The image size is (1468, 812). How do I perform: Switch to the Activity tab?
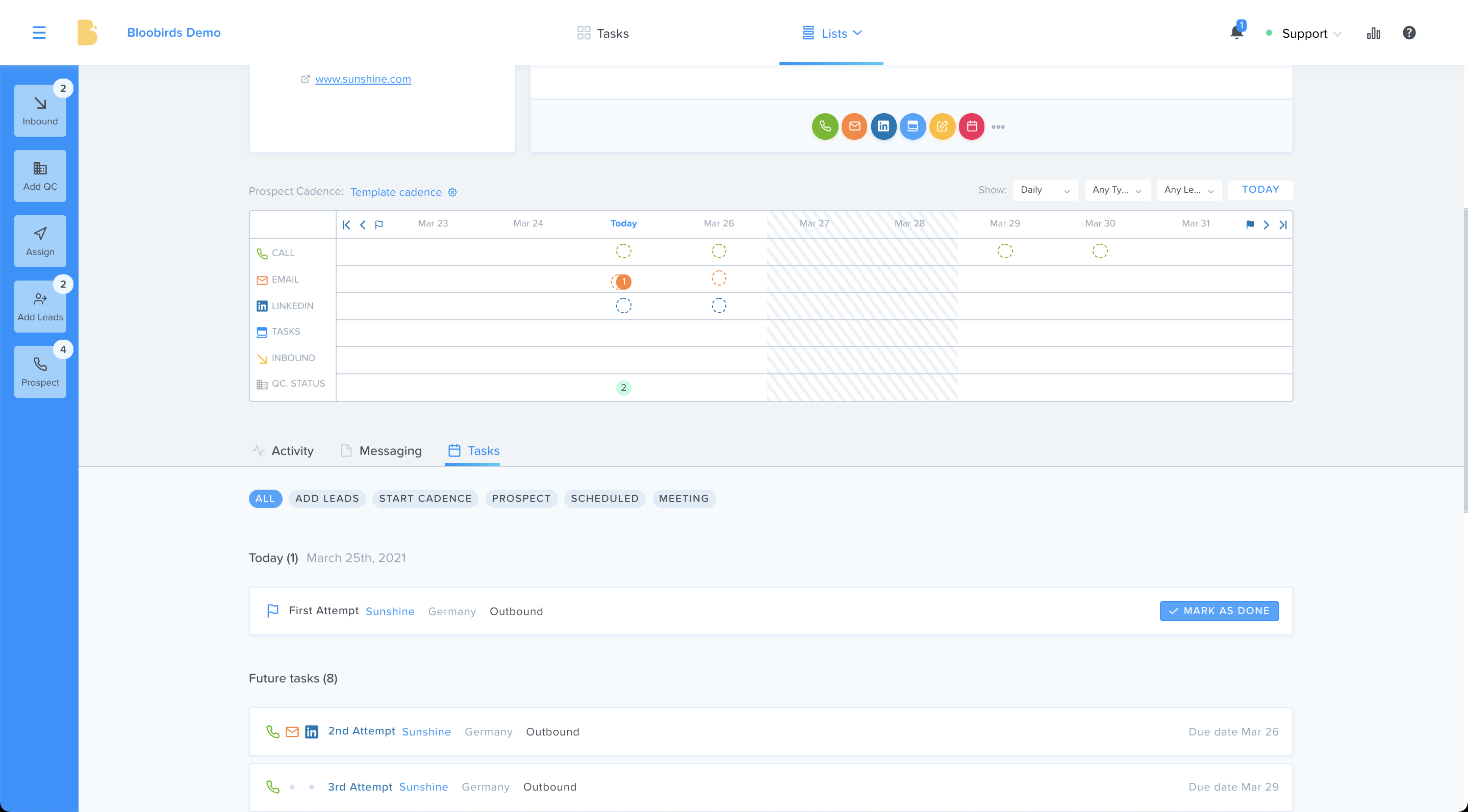click(x=283, y=451)
